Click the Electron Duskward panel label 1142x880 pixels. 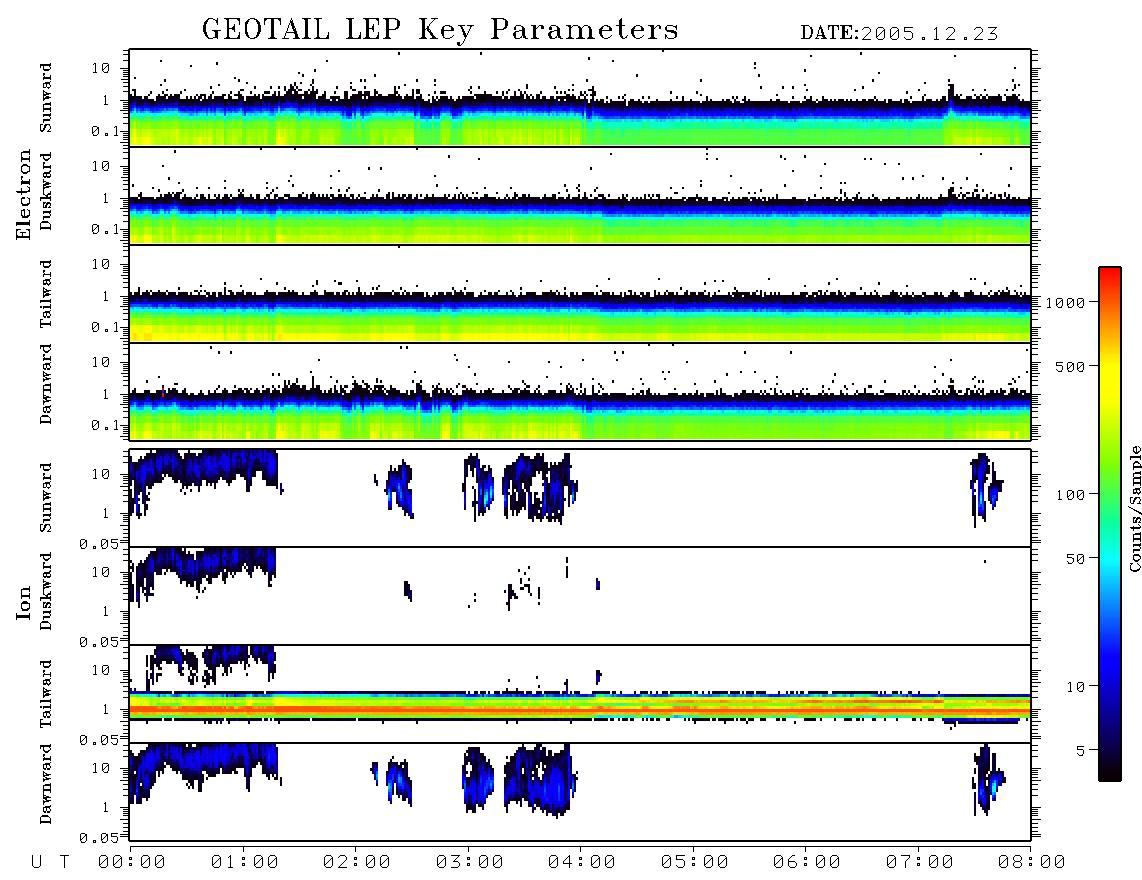(x=46, y=192)
